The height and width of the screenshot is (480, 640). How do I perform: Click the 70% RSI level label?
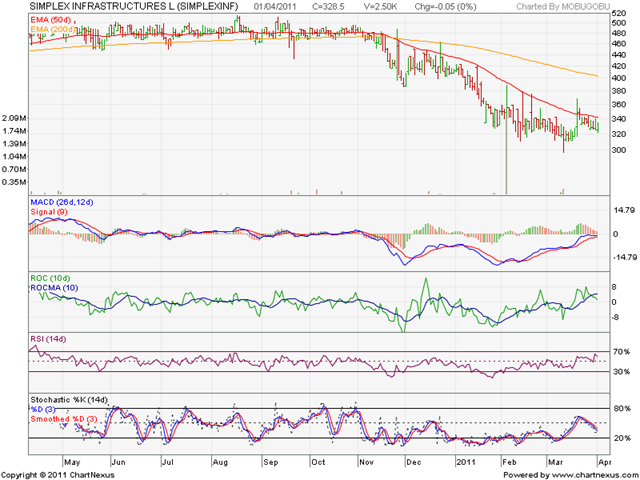[x=621, y=351]
